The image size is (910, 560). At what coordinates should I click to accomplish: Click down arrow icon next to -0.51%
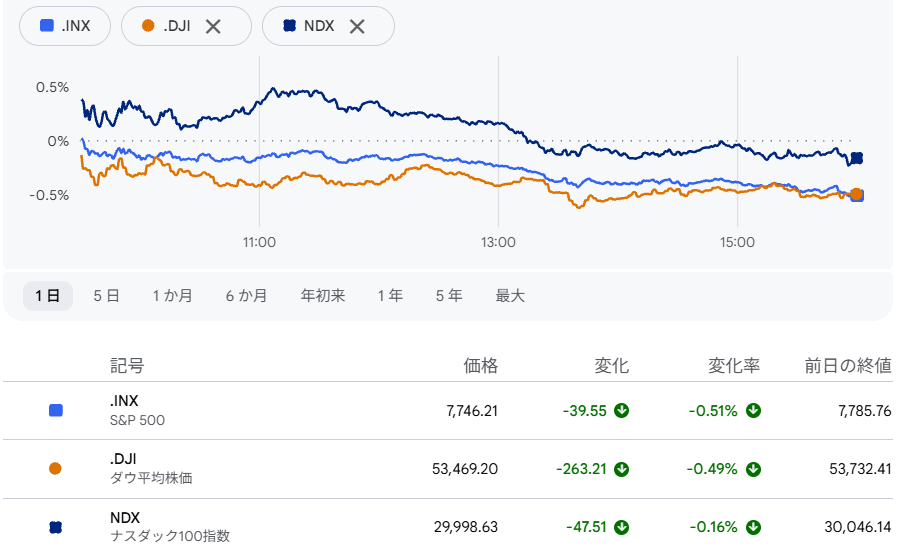(x=753, y=411)
